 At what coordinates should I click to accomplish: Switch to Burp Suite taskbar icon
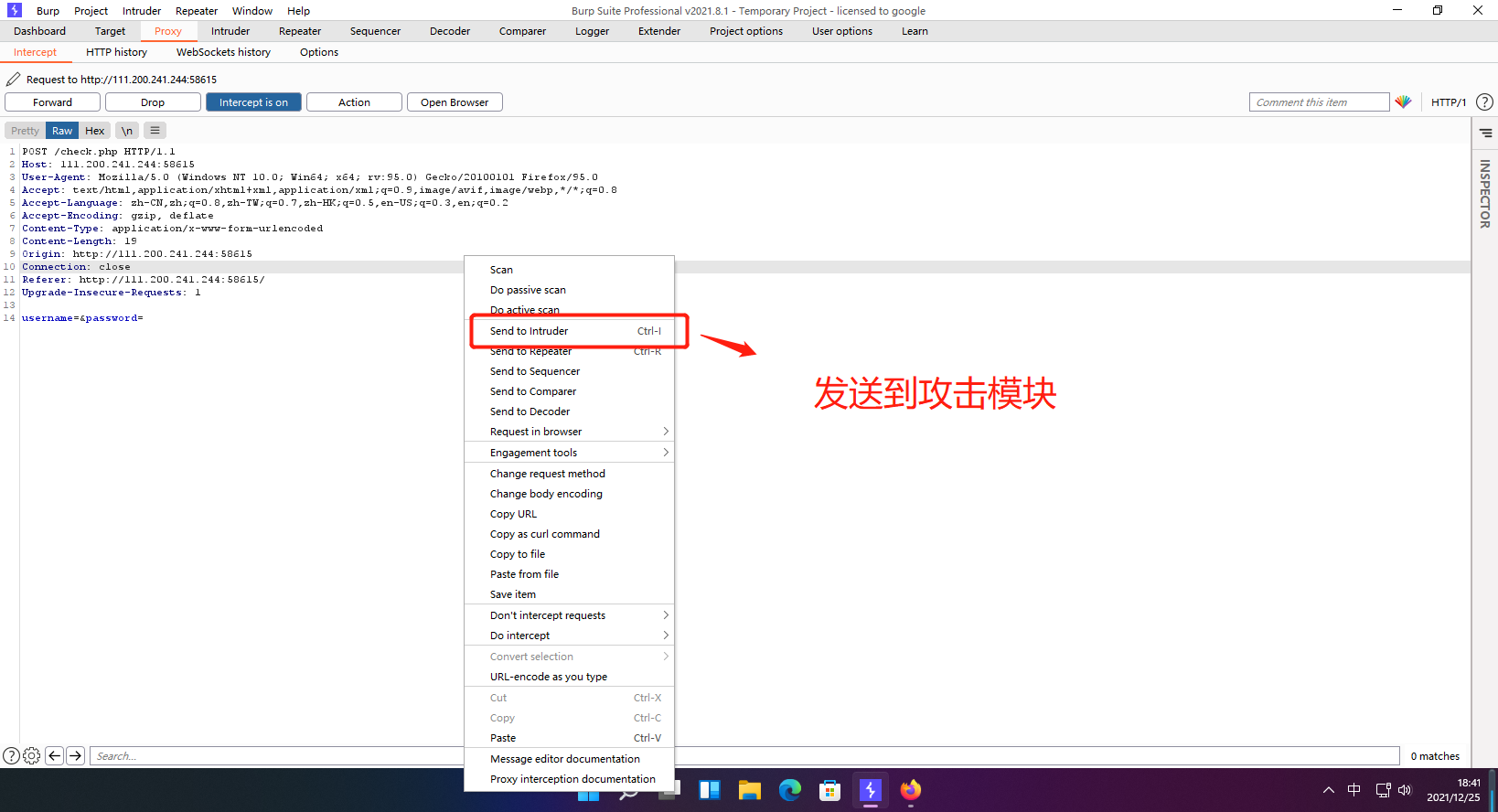[871, 790]
